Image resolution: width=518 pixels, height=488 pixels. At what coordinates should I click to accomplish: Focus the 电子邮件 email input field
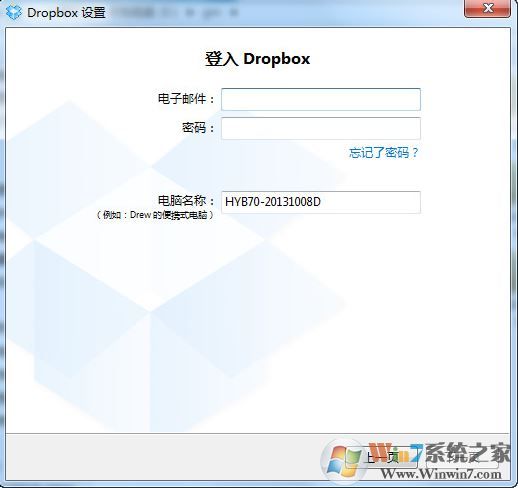point(321,99)
